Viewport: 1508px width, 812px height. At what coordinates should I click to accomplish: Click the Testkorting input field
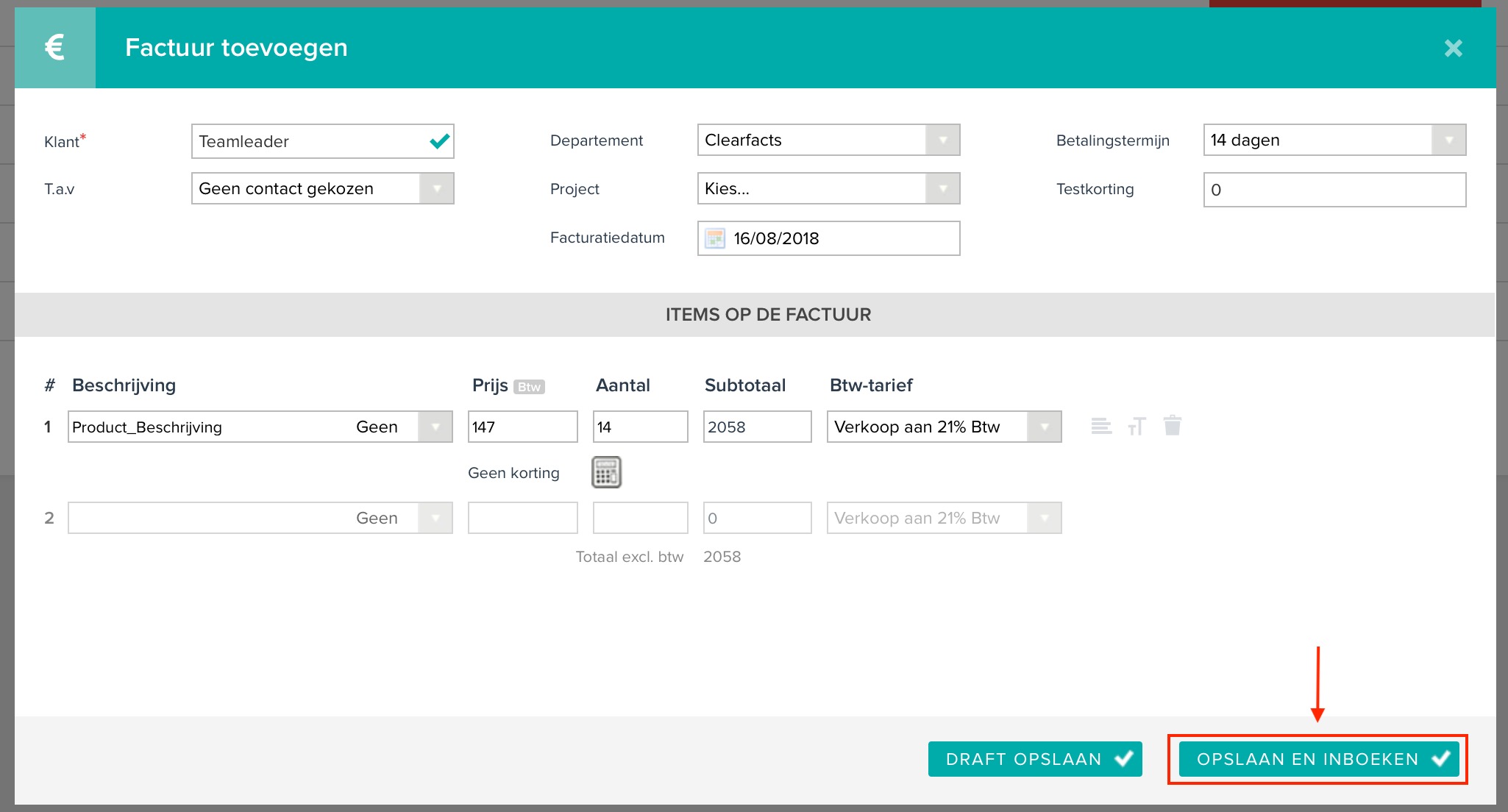click(1334, 190)
